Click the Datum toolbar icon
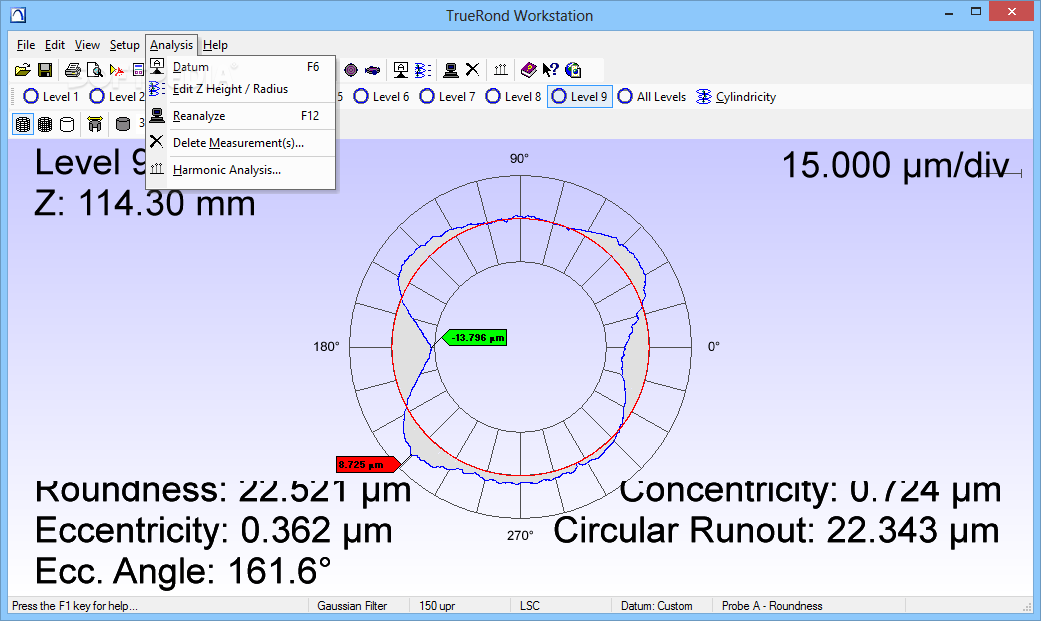This screenshot has height=621, width=1041. pos(400,70)
